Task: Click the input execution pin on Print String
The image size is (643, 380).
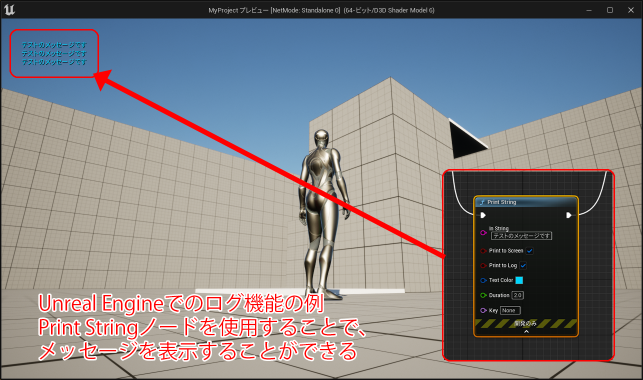Action: click(x=483, y=215)
